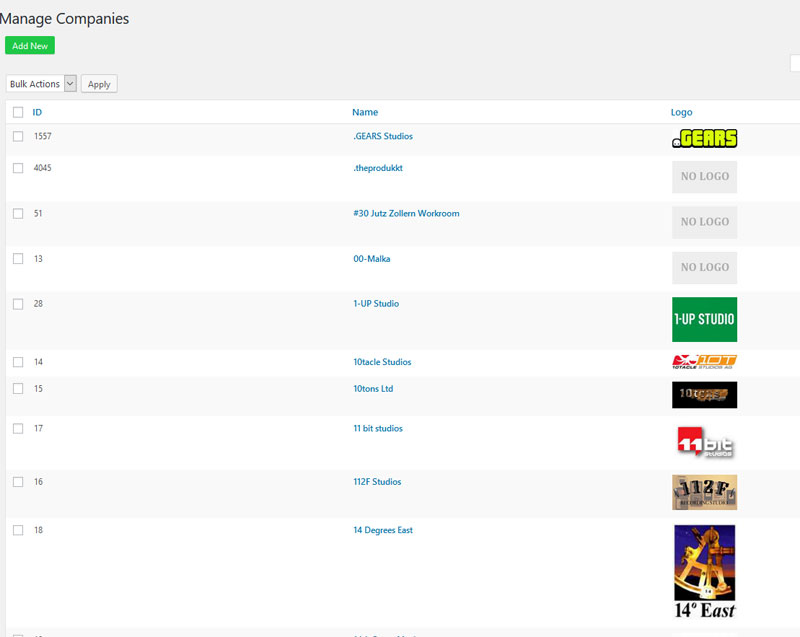Screen dimensions: 800x637
Task: Click the 11 bit studios logo
Action: click(705, 442)
